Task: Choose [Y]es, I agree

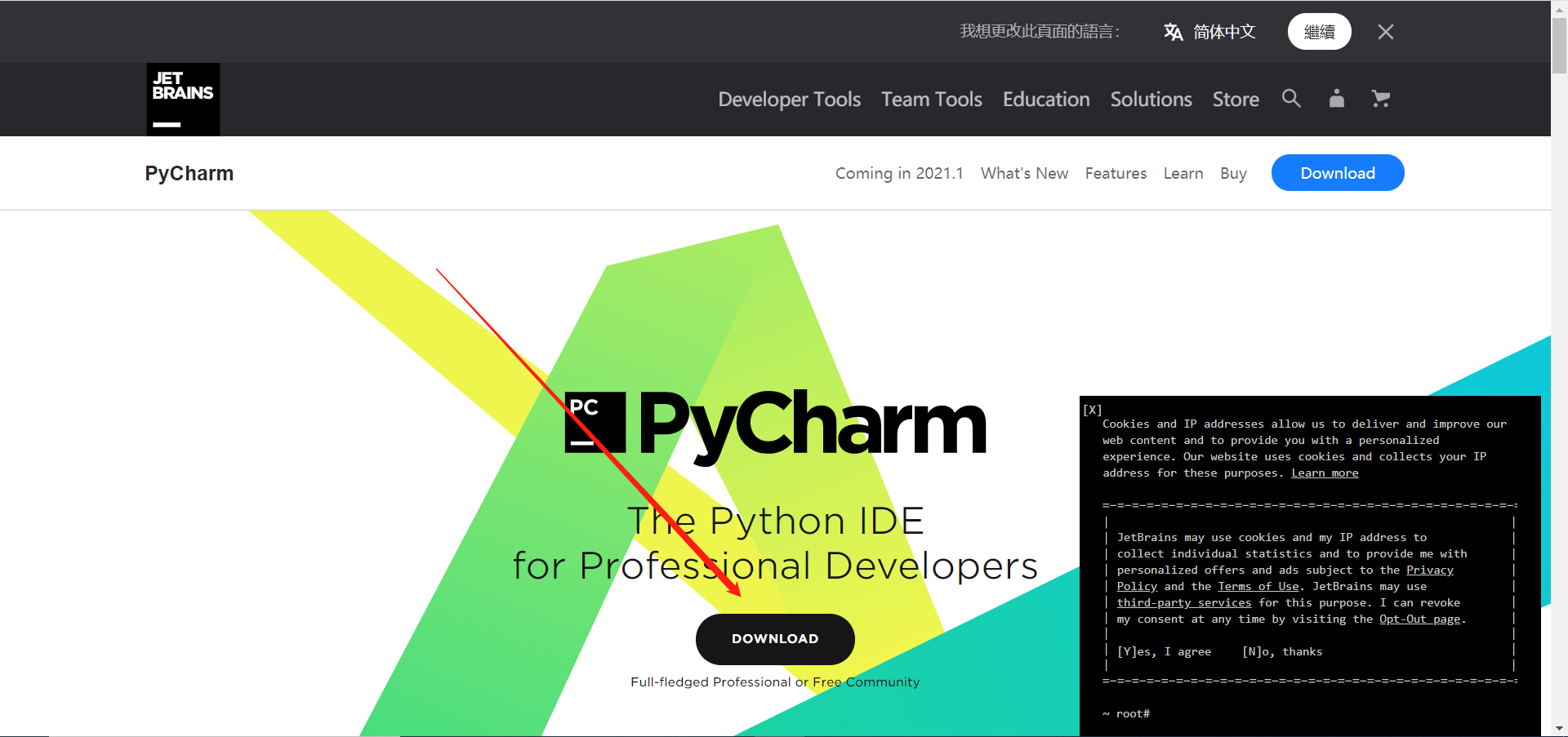Action: 1164,651
